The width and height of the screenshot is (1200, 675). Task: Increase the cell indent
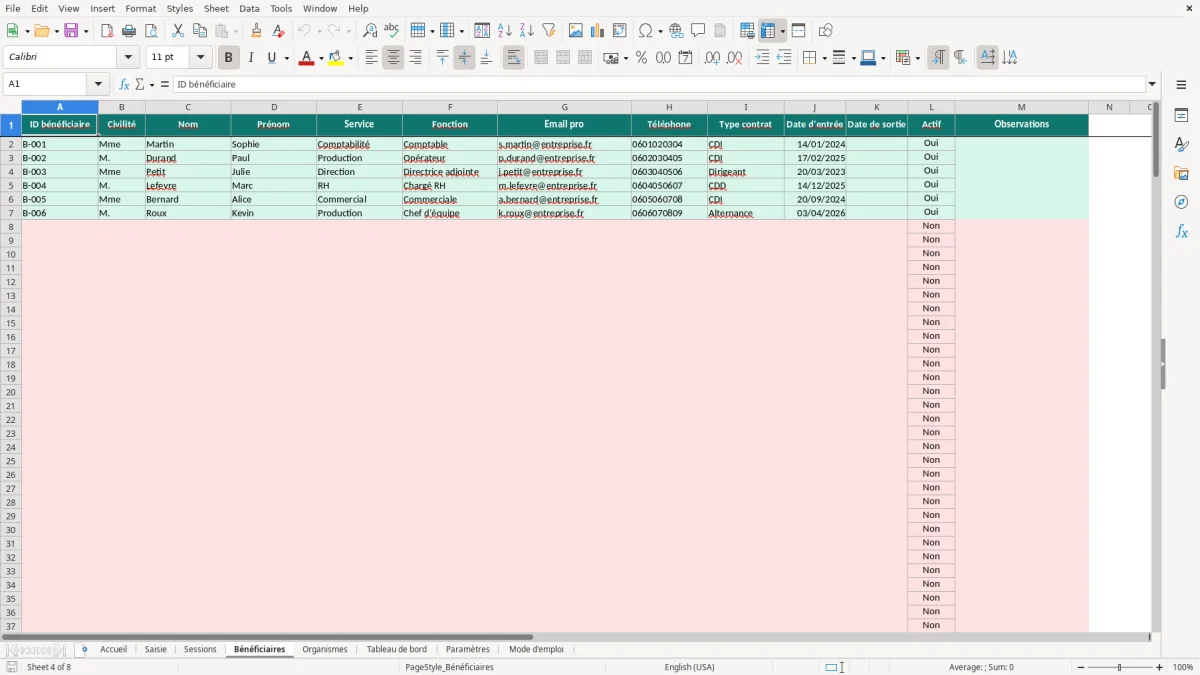[762, 58]
